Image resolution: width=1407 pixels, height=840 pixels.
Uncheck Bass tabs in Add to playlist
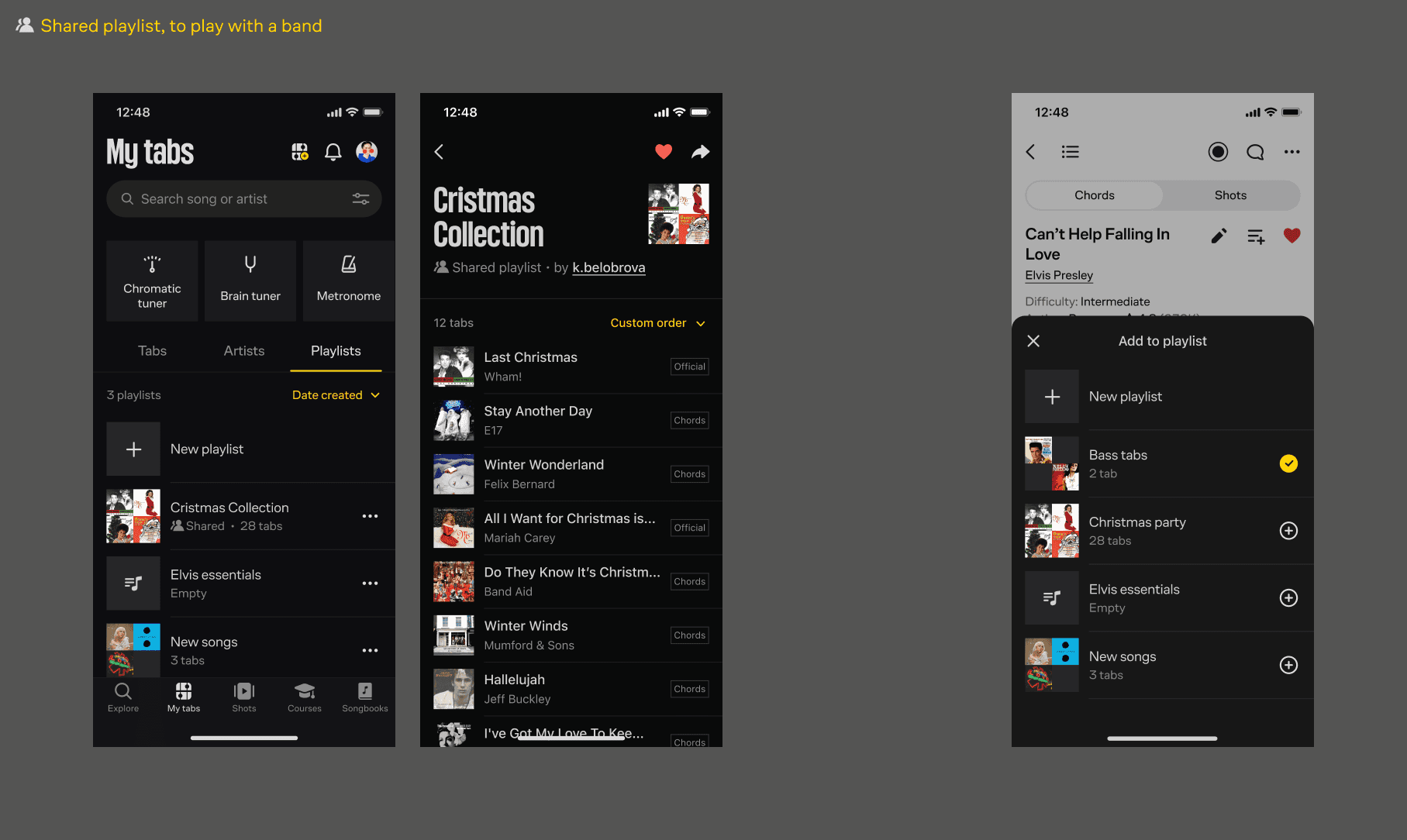pos(1288,463)
